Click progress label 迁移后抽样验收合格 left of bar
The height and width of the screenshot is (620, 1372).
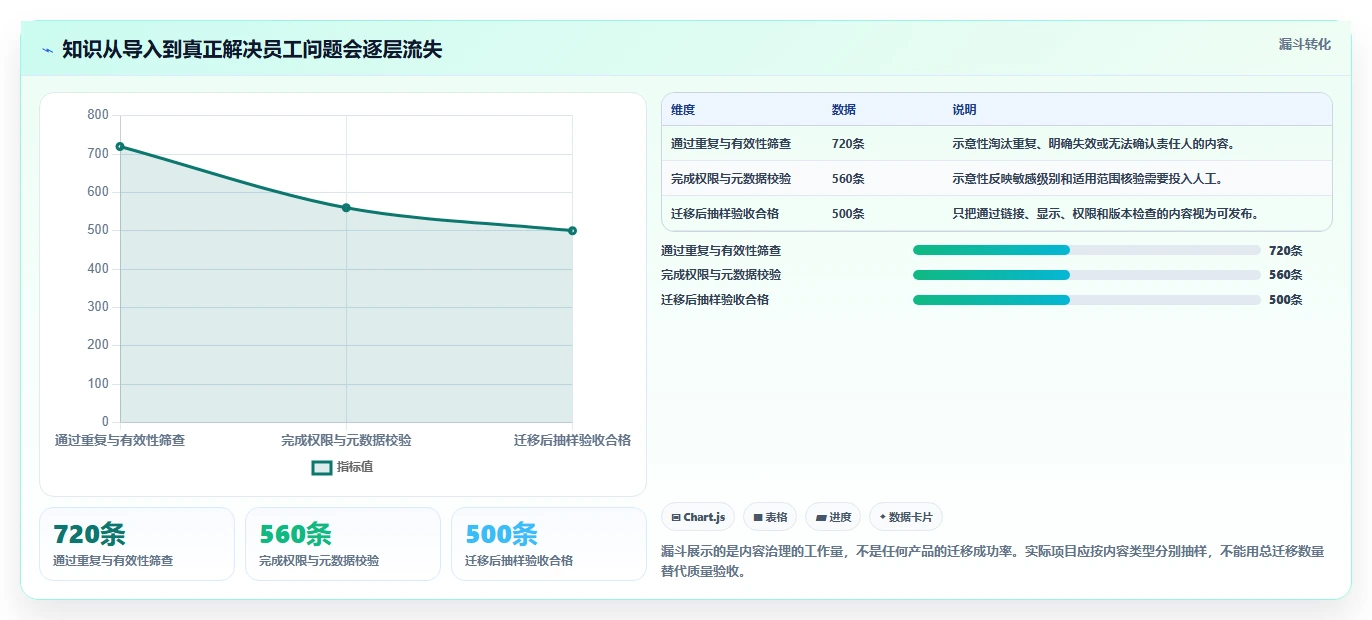coord(715,300)
